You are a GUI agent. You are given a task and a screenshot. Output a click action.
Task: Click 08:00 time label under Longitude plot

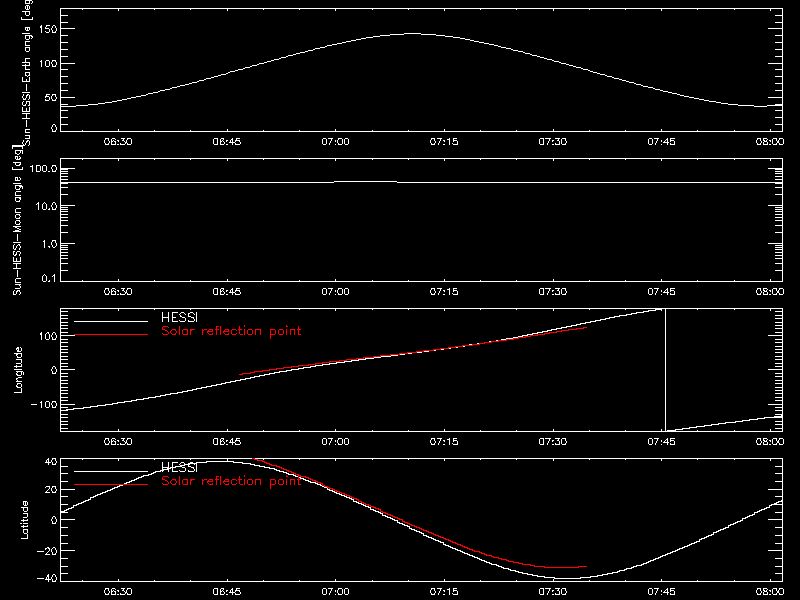pos(770,442)
